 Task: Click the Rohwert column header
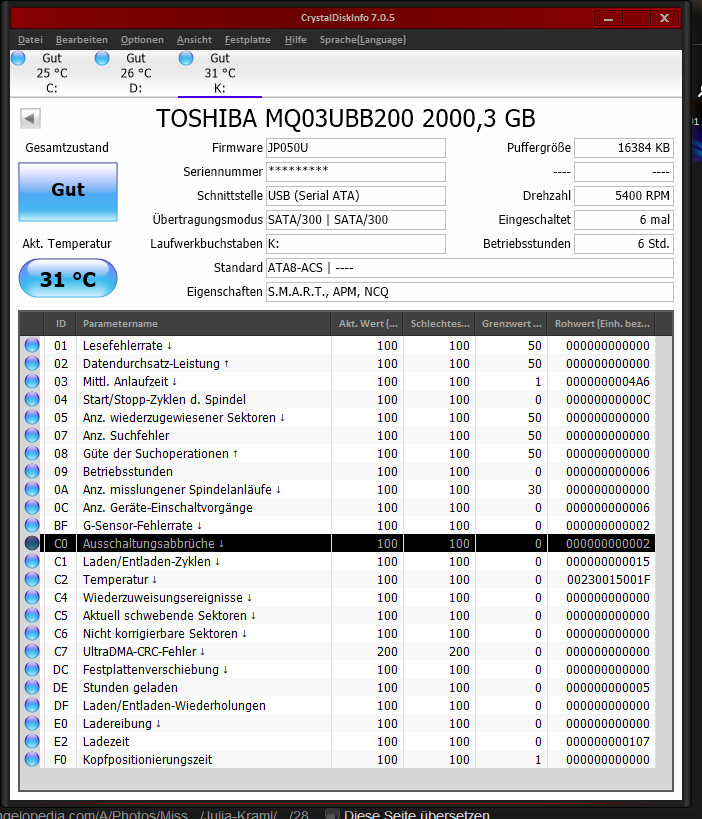click(x=601, y=324)
